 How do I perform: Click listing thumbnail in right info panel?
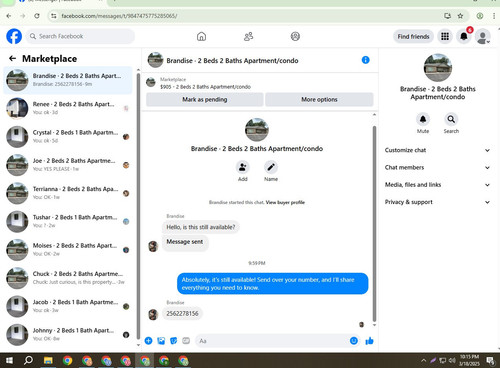(x=438, y=68)
